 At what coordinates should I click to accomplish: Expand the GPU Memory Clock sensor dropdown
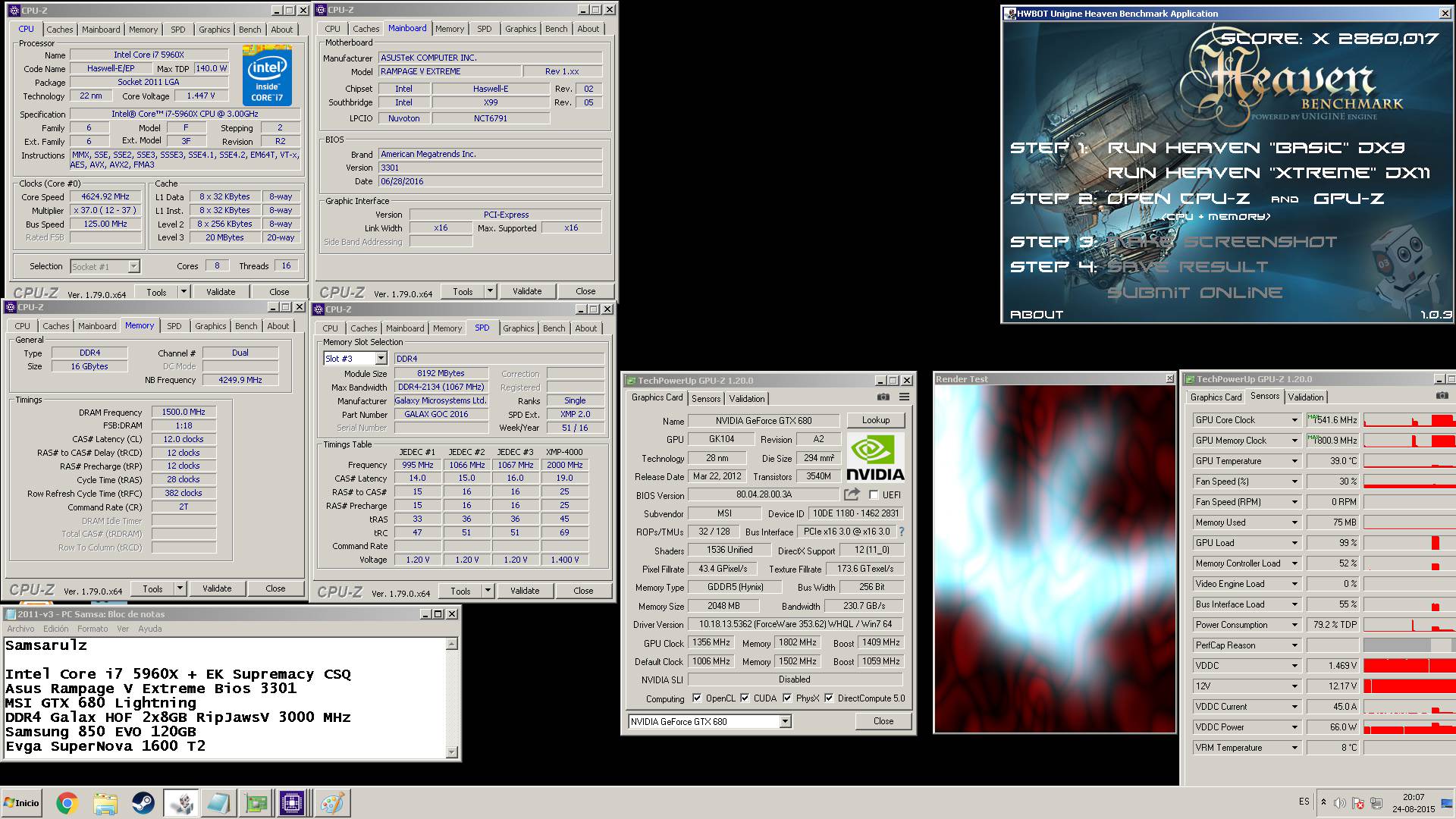click(x=1294, y=441)
